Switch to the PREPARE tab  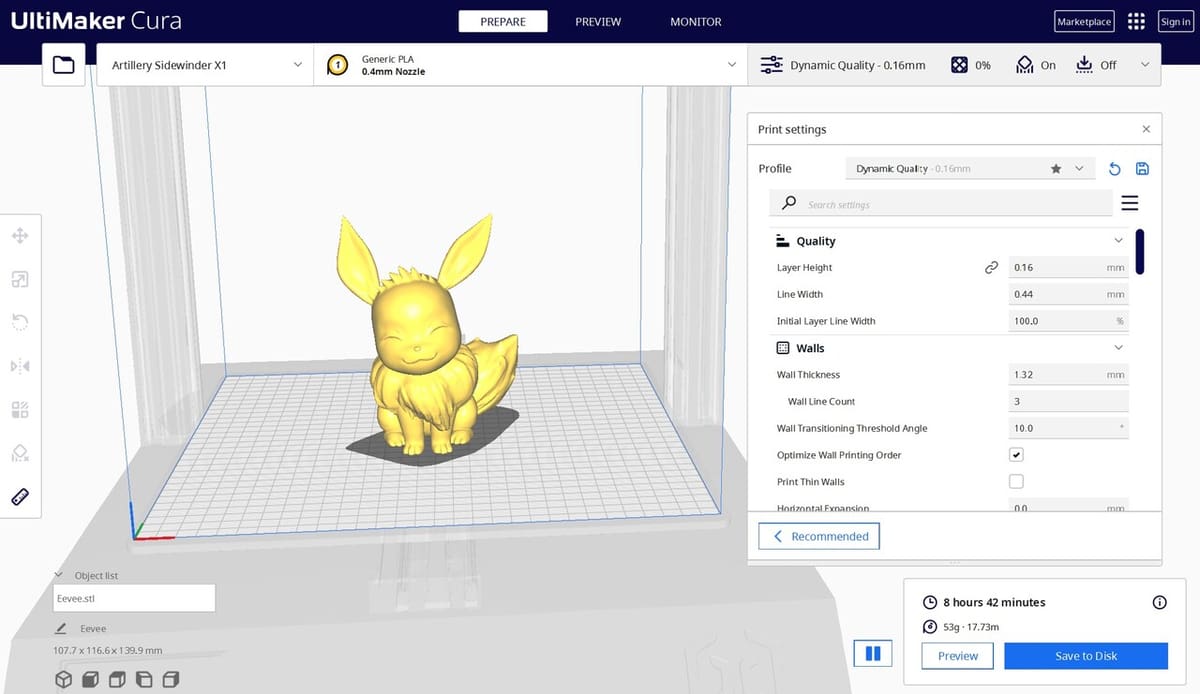503,21
